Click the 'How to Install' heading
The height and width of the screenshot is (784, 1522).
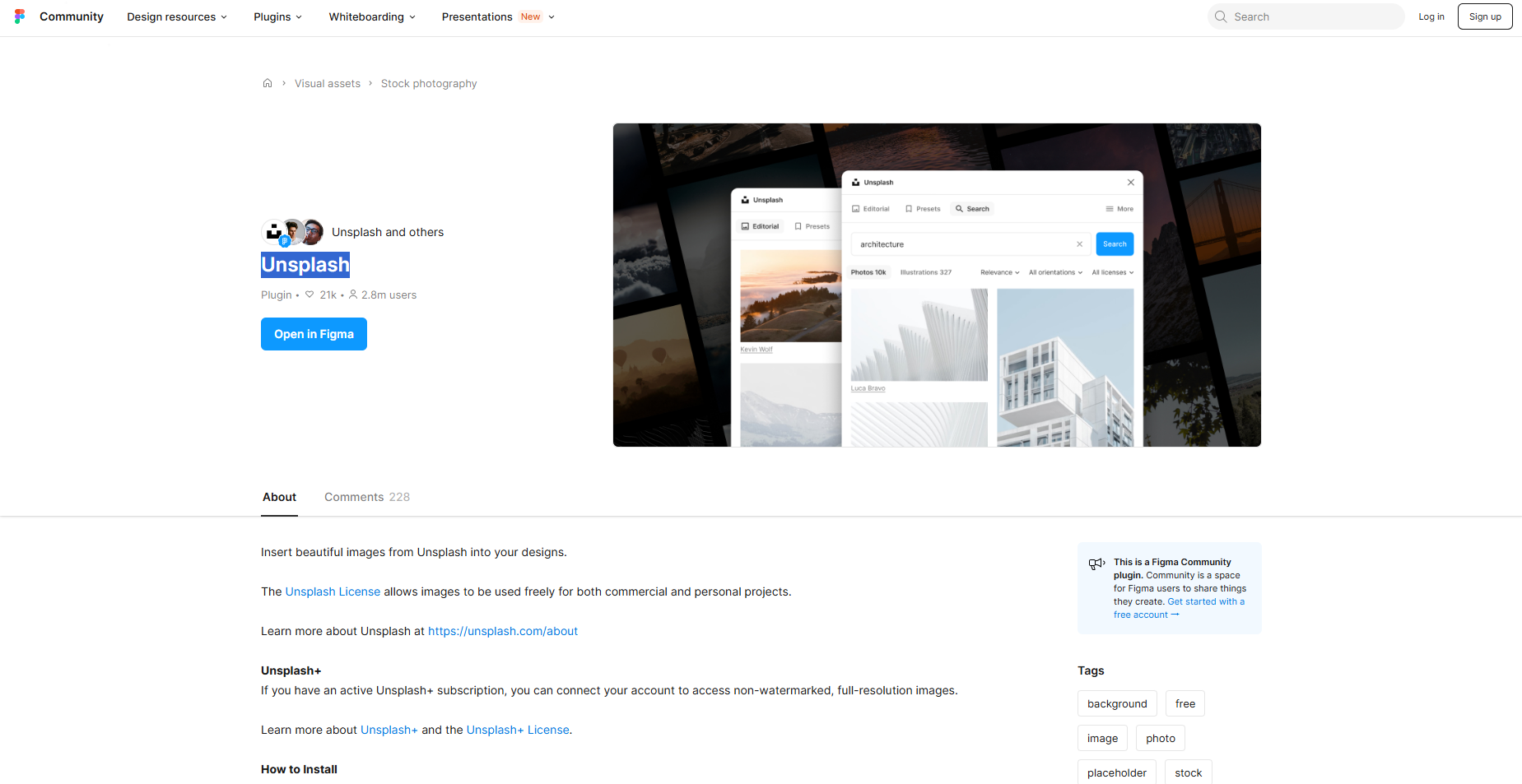tap(299, 769)
